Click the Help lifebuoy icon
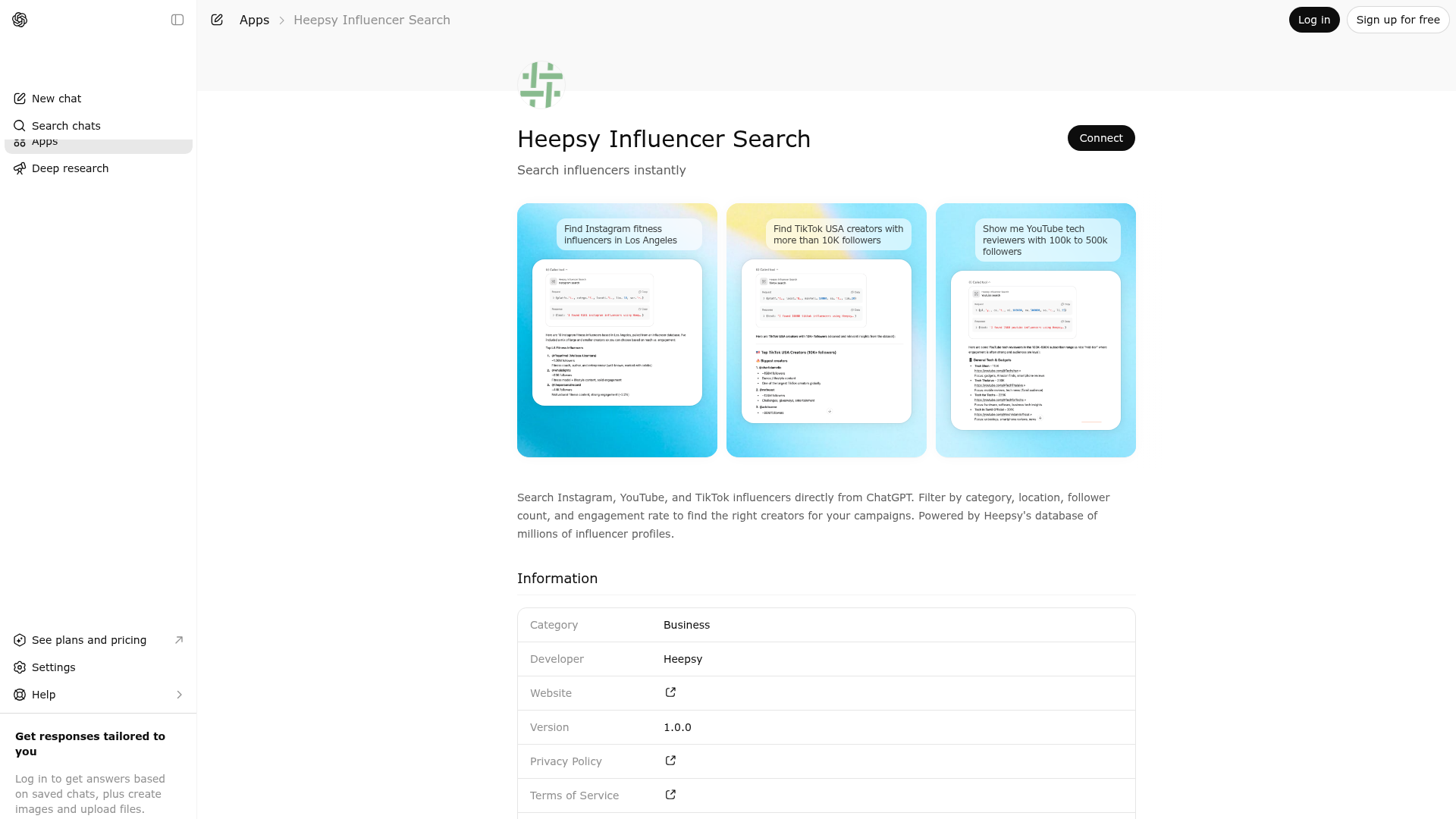1456x819 pixels. pos(20,695)
